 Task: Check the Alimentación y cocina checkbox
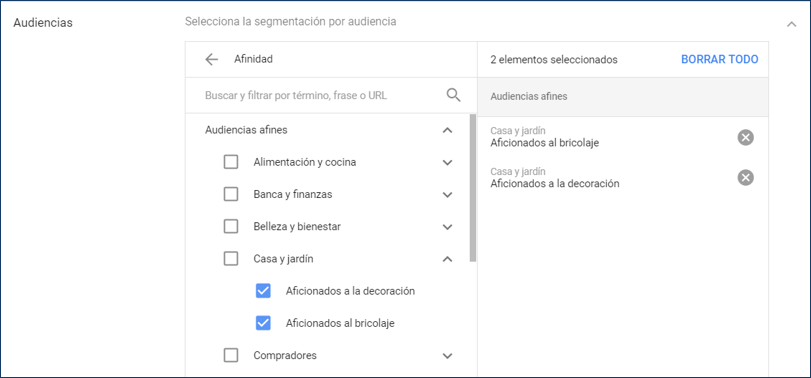coord(231,162)
